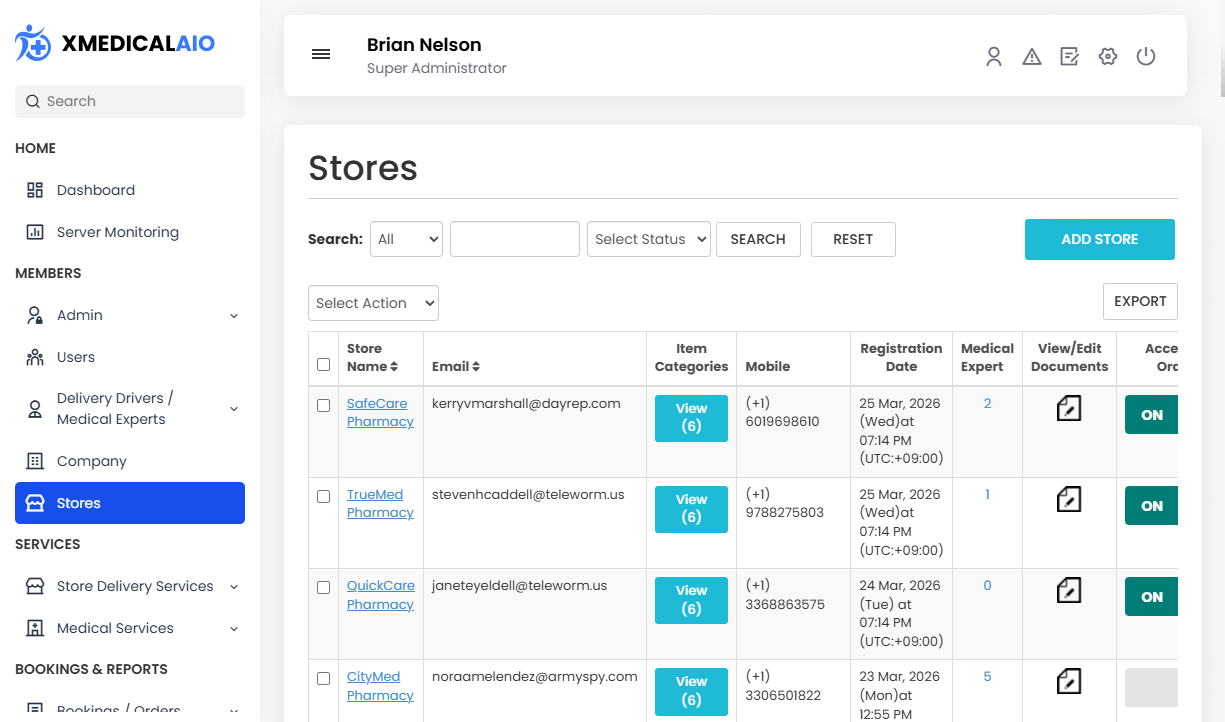Open documents icon for QuickCare Pharmacy
The width and height of the screenshot is (1225, 722).
point(1069,590)
